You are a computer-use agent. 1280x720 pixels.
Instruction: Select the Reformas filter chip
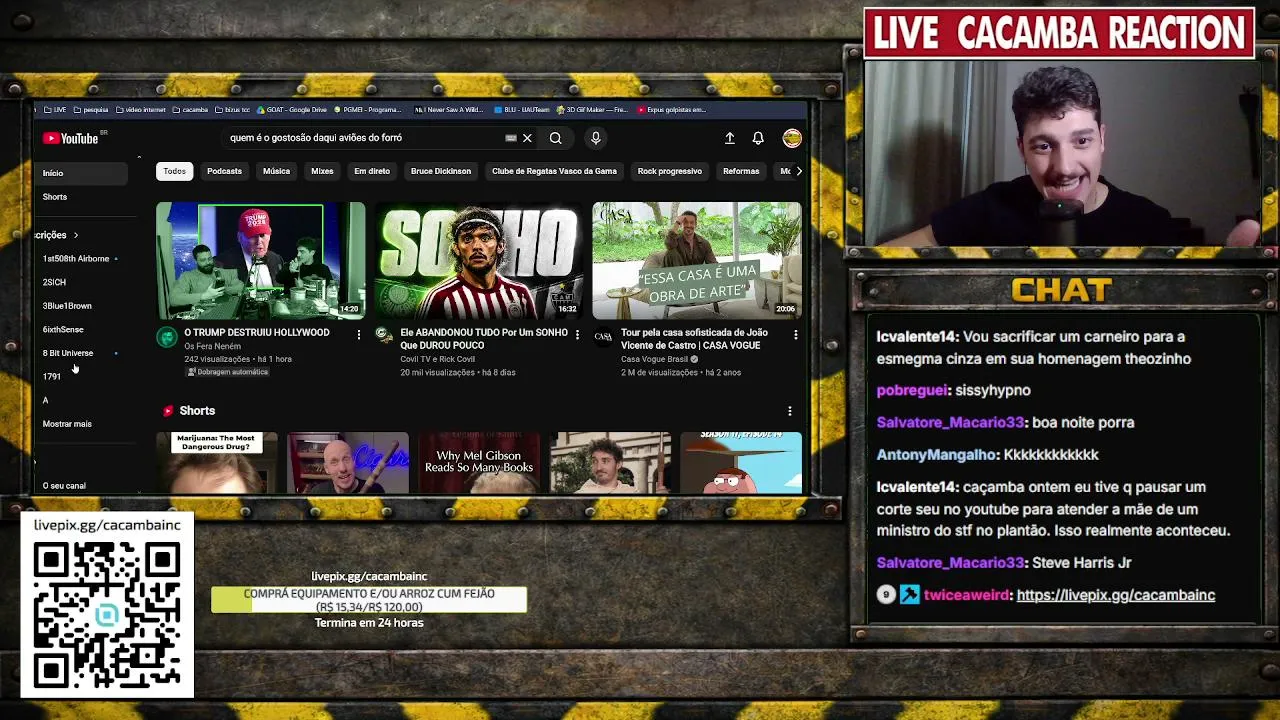(x=741, y=171)
